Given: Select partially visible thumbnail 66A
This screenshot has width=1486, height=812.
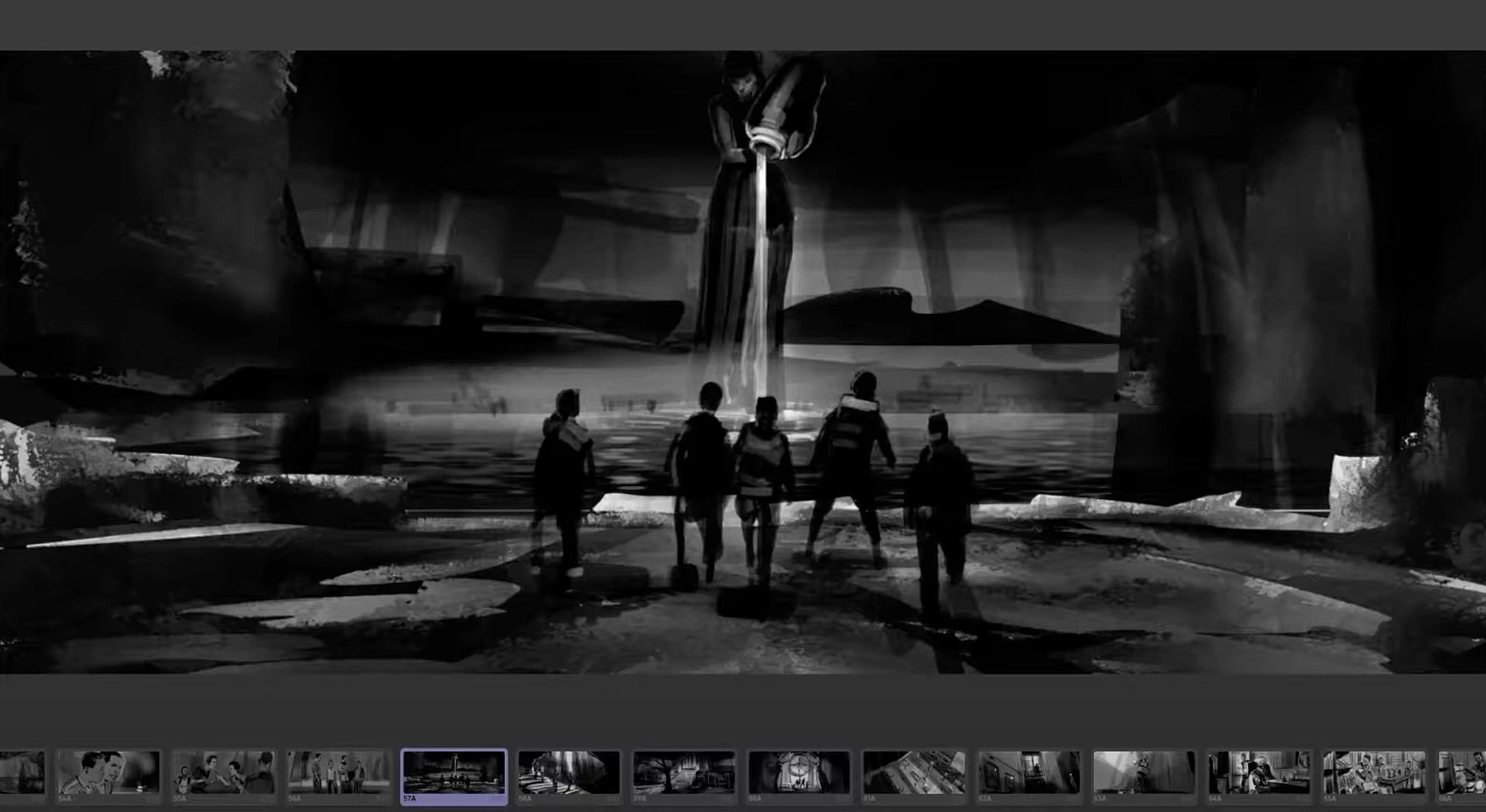Looking at the screenshot, I should 1462,776.
